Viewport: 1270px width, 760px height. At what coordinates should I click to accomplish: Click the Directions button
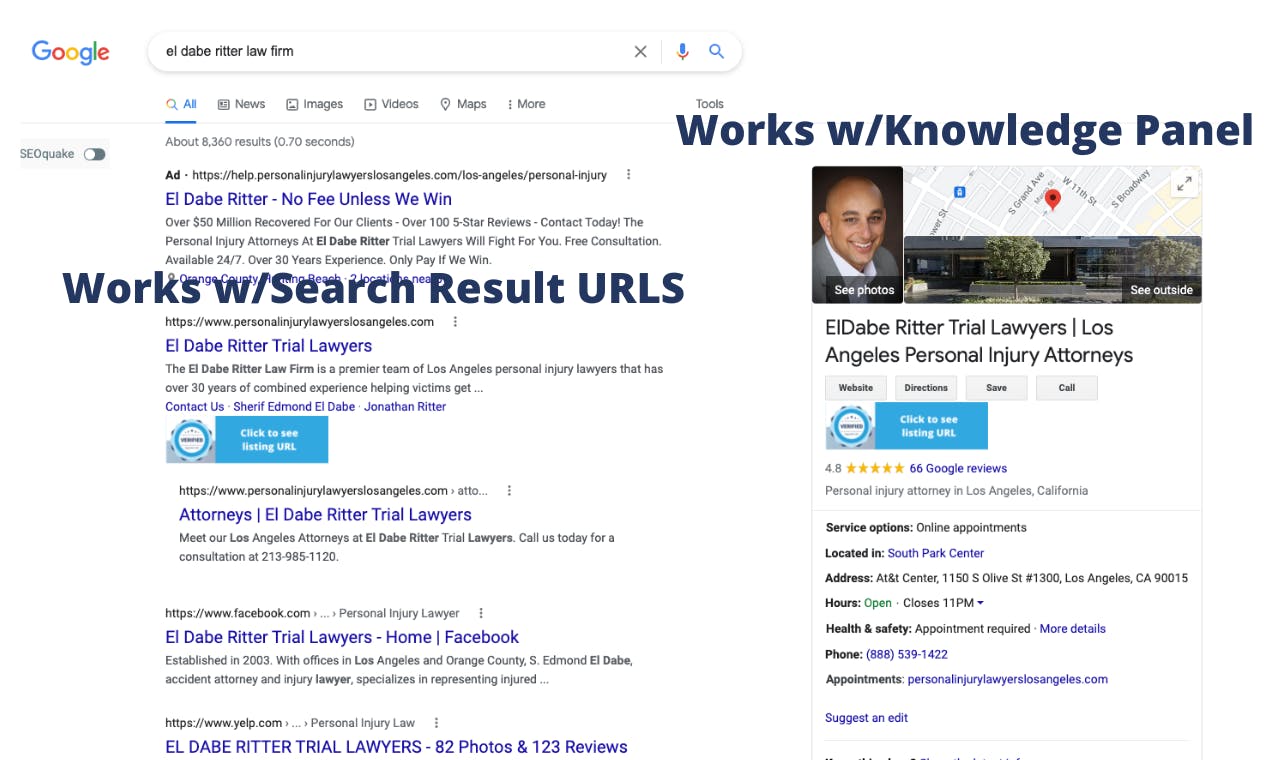pyautogui.click(x=926, y=388)
